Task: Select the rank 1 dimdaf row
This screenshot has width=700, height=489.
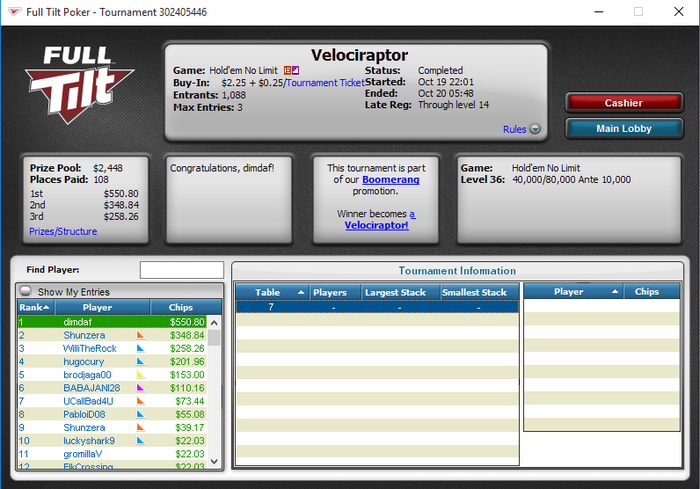Action: [x=112, y=322]
